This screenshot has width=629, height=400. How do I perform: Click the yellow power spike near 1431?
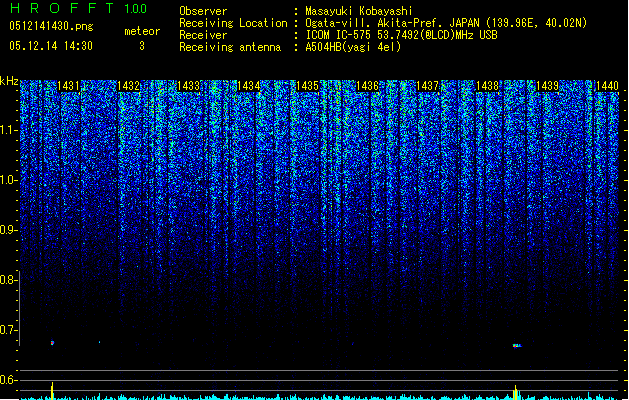[52, 391]
